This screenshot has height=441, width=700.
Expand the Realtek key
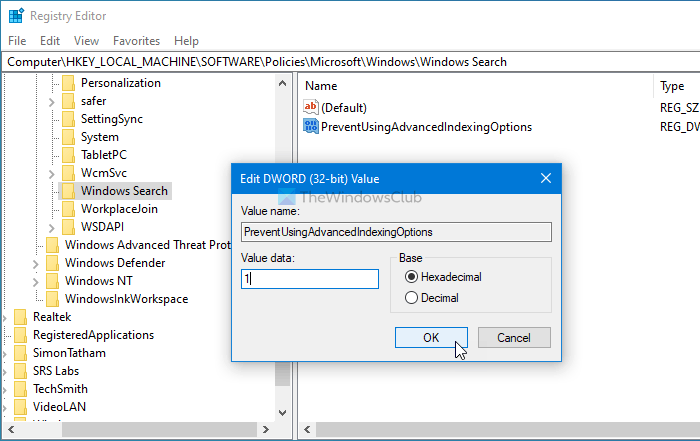tap(5, 318)
